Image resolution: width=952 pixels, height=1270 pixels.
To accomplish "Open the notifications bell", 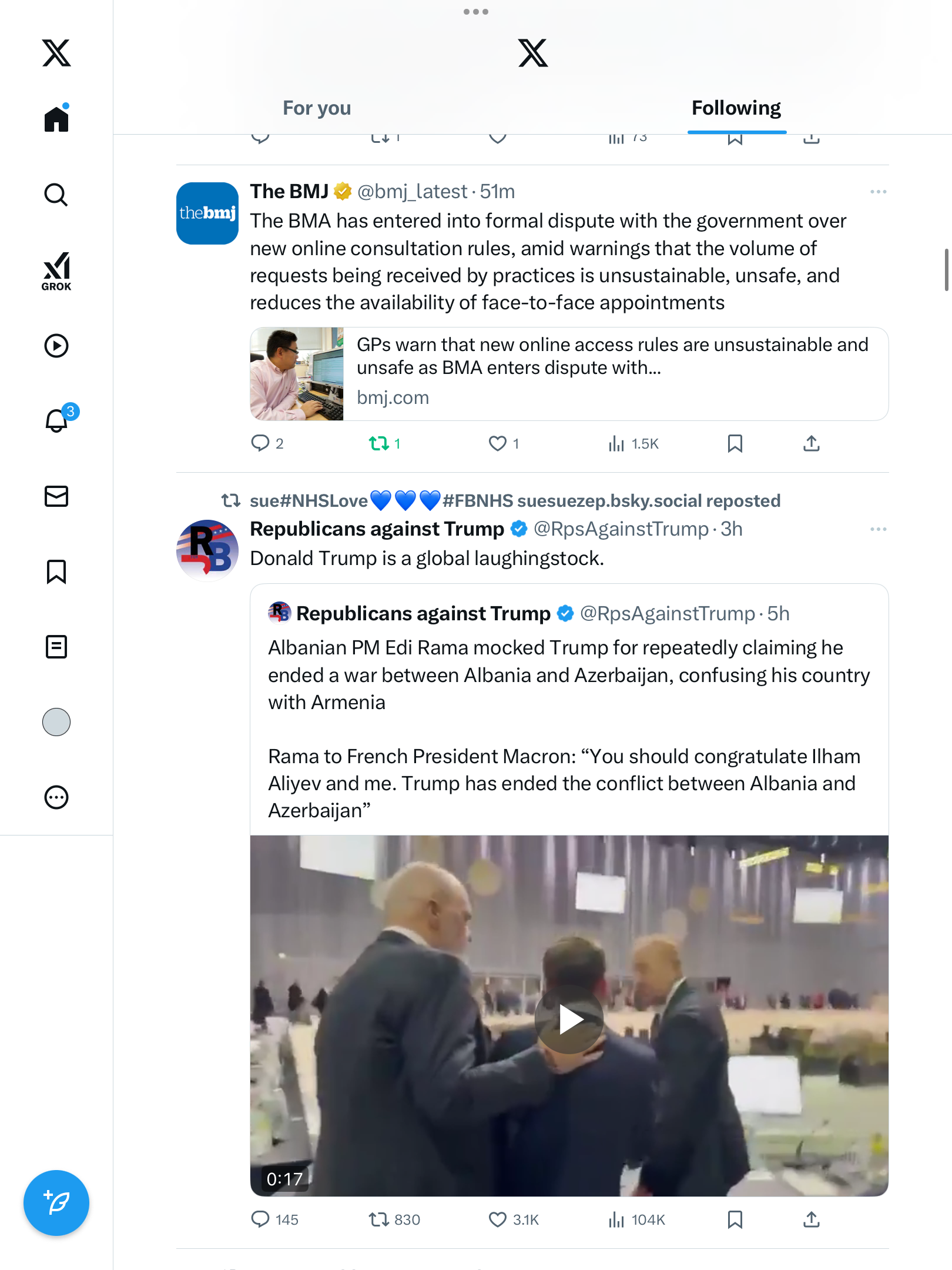I will [57, 420].
